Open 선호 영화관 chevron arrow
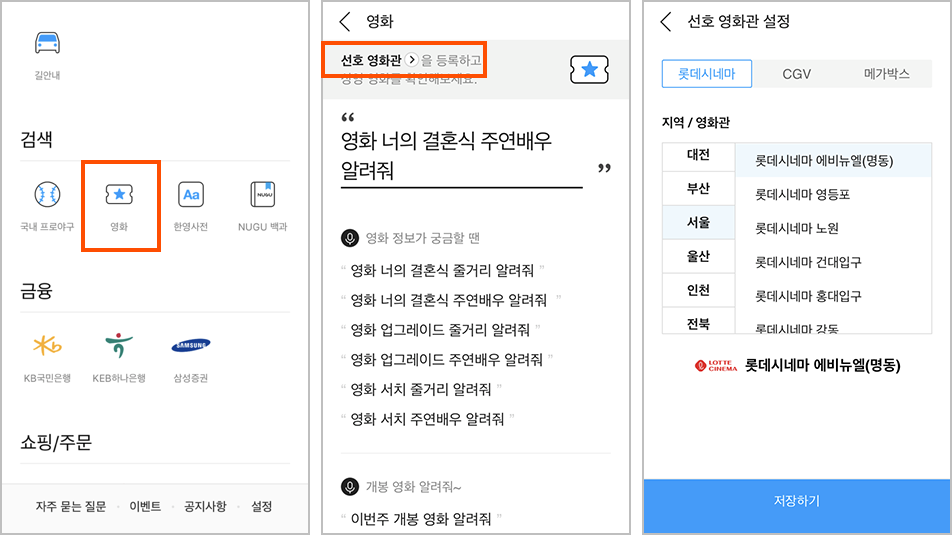 coord(412,60)
